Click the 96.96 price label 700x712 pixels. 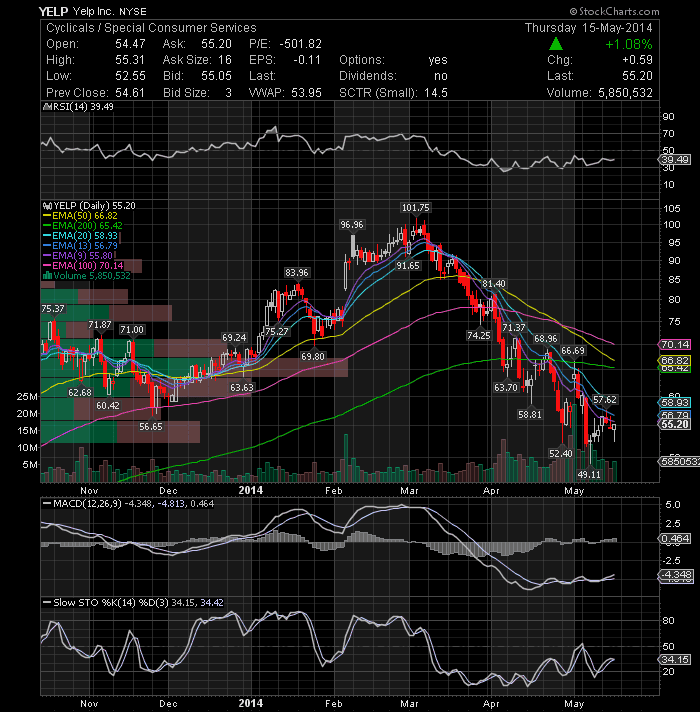click(x=352, y=225)
